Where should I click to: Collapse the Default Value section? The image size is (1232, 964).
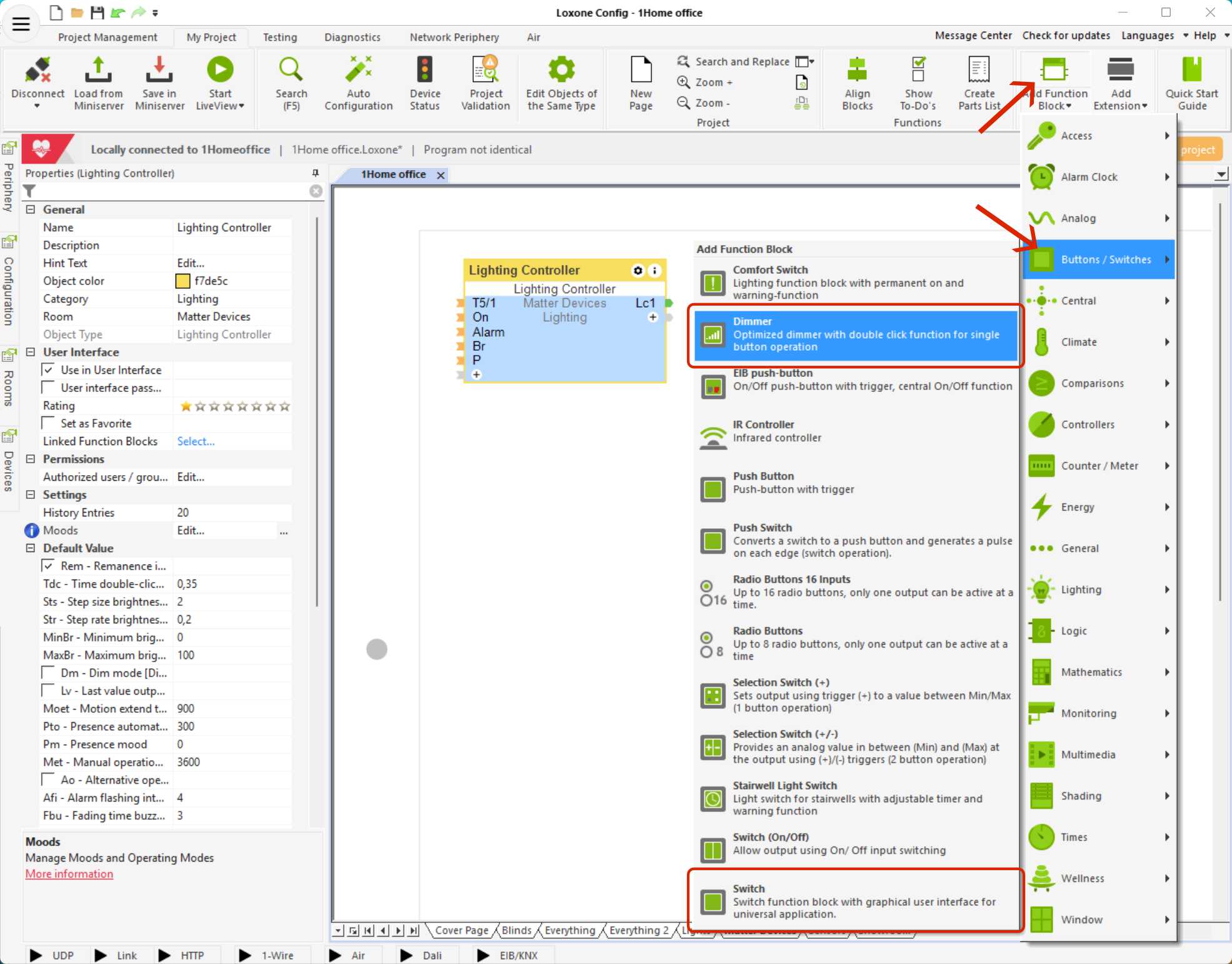[31, 548]
